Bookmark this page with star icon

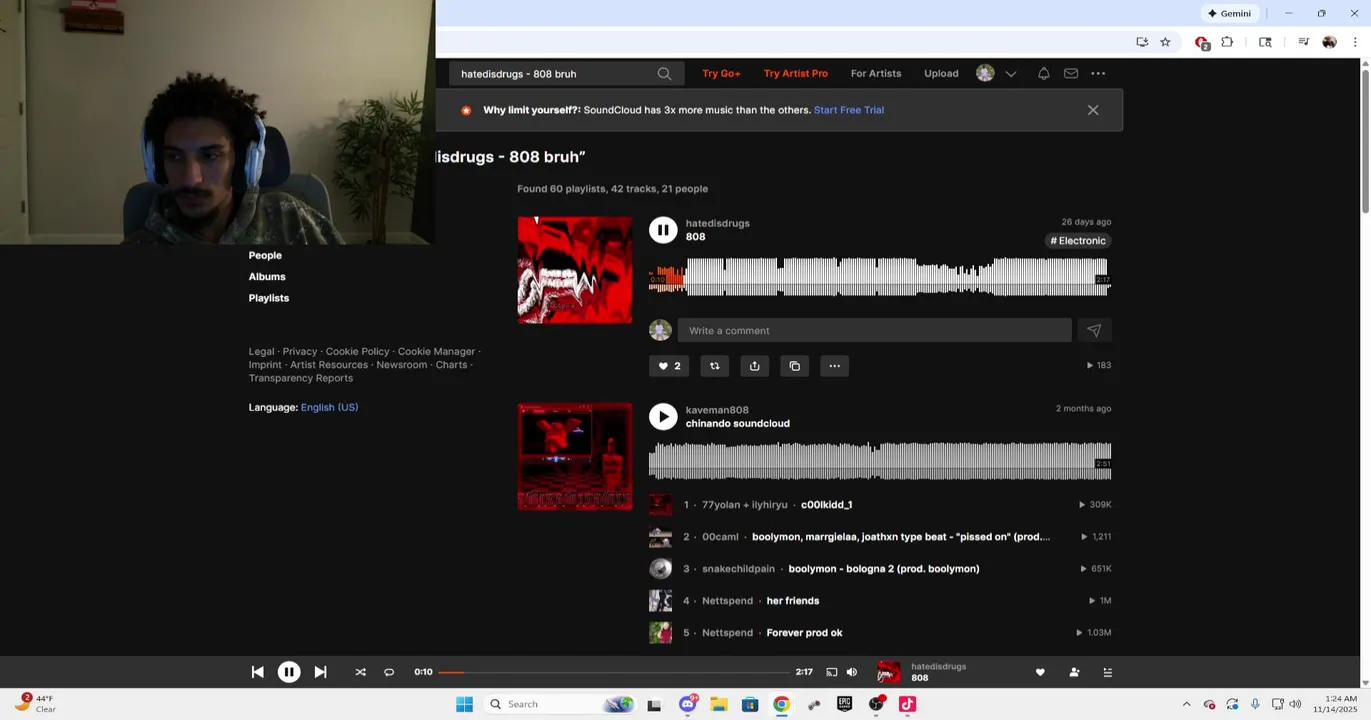point(1165,42)
